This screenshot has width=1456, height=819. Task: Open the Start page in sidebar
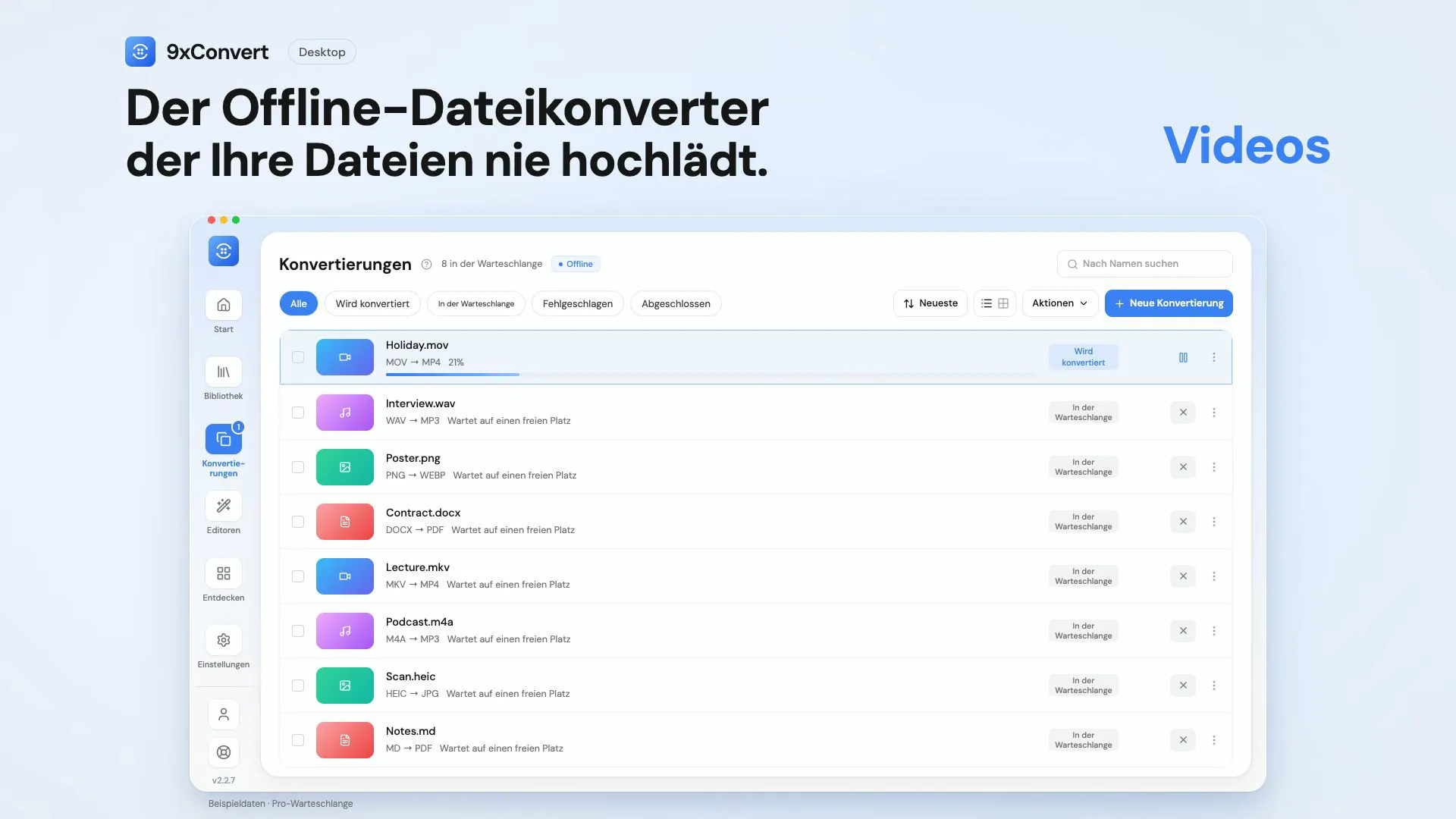pos(223,305)
